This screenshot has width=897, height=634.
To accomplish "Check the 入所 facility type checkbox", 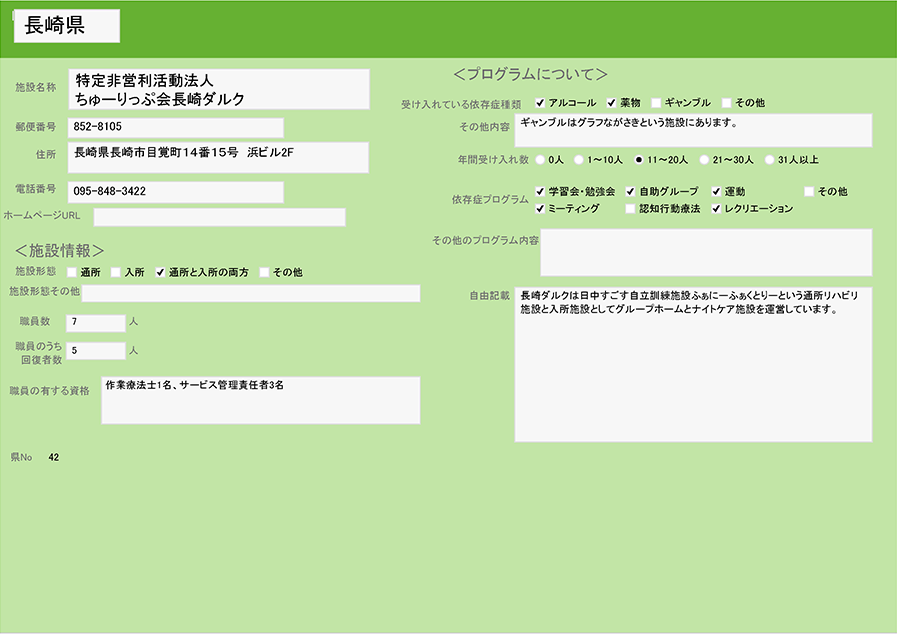I will [116, 272].
